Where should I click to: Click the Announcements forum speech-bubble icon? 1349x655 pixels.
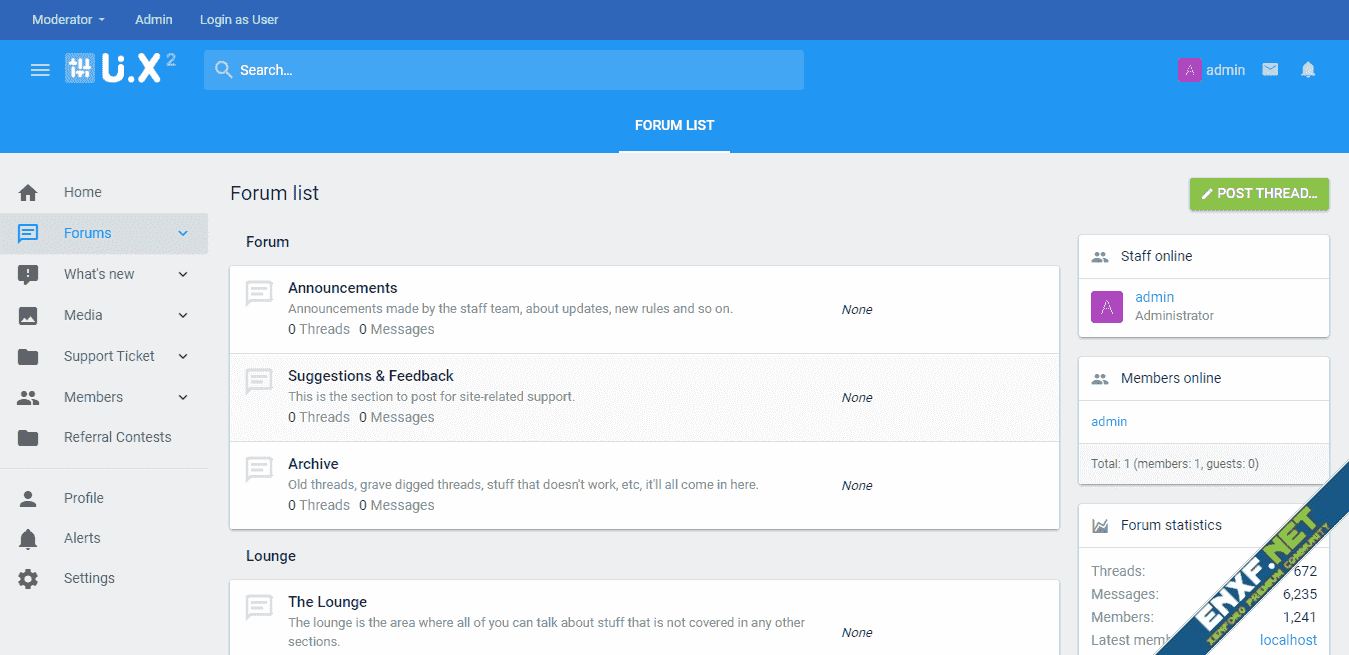[x=259, y=294]
